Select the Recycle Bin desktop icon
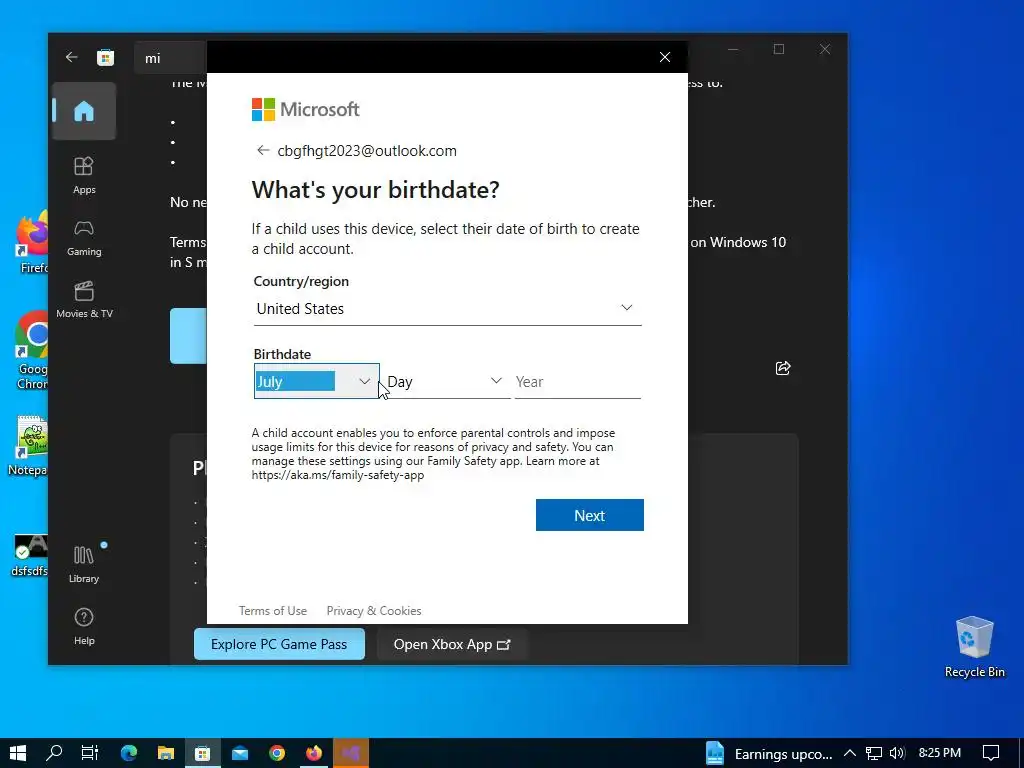 974,647
